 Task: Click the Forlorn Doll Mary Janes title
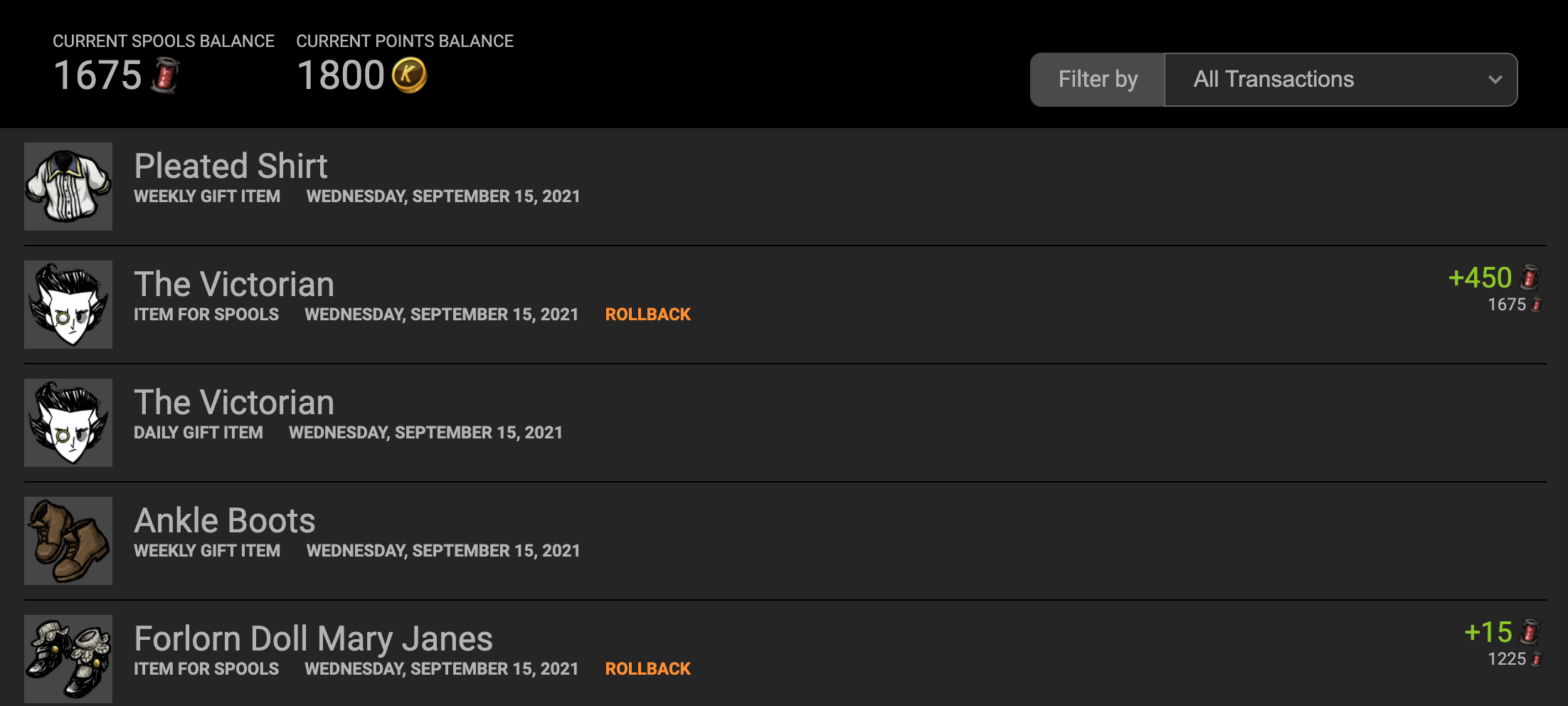[x=313, y=639]
